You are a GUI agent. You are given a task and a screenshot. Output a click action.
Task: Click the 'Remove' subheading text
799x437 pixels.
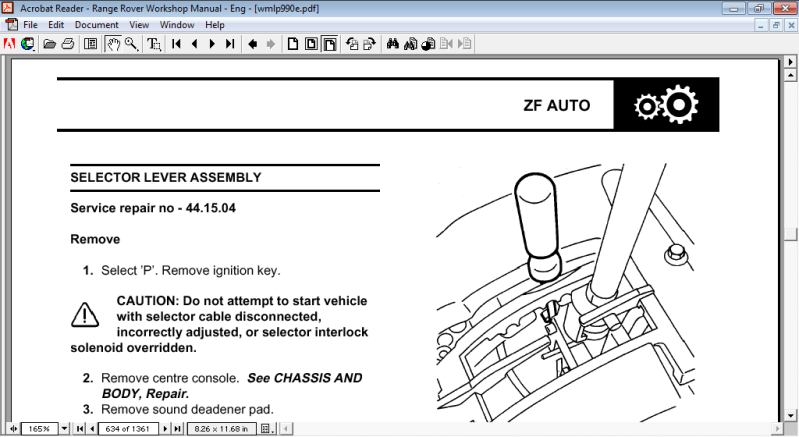click(x=95, y=239)
